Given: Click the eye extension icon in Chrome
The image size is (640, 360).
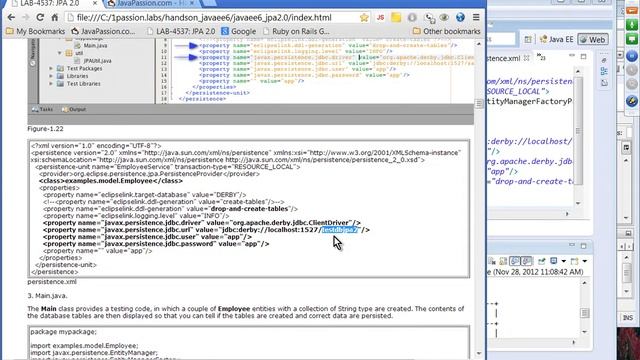Looking at the screenshot, I should click(x=444, y=18).
